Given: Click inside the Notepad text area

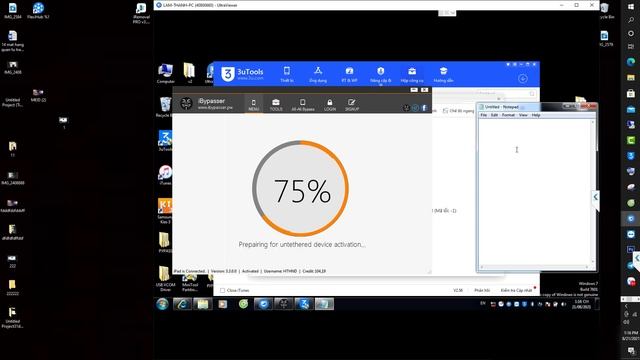Looking at the screenshot, I should click(535, 191).
